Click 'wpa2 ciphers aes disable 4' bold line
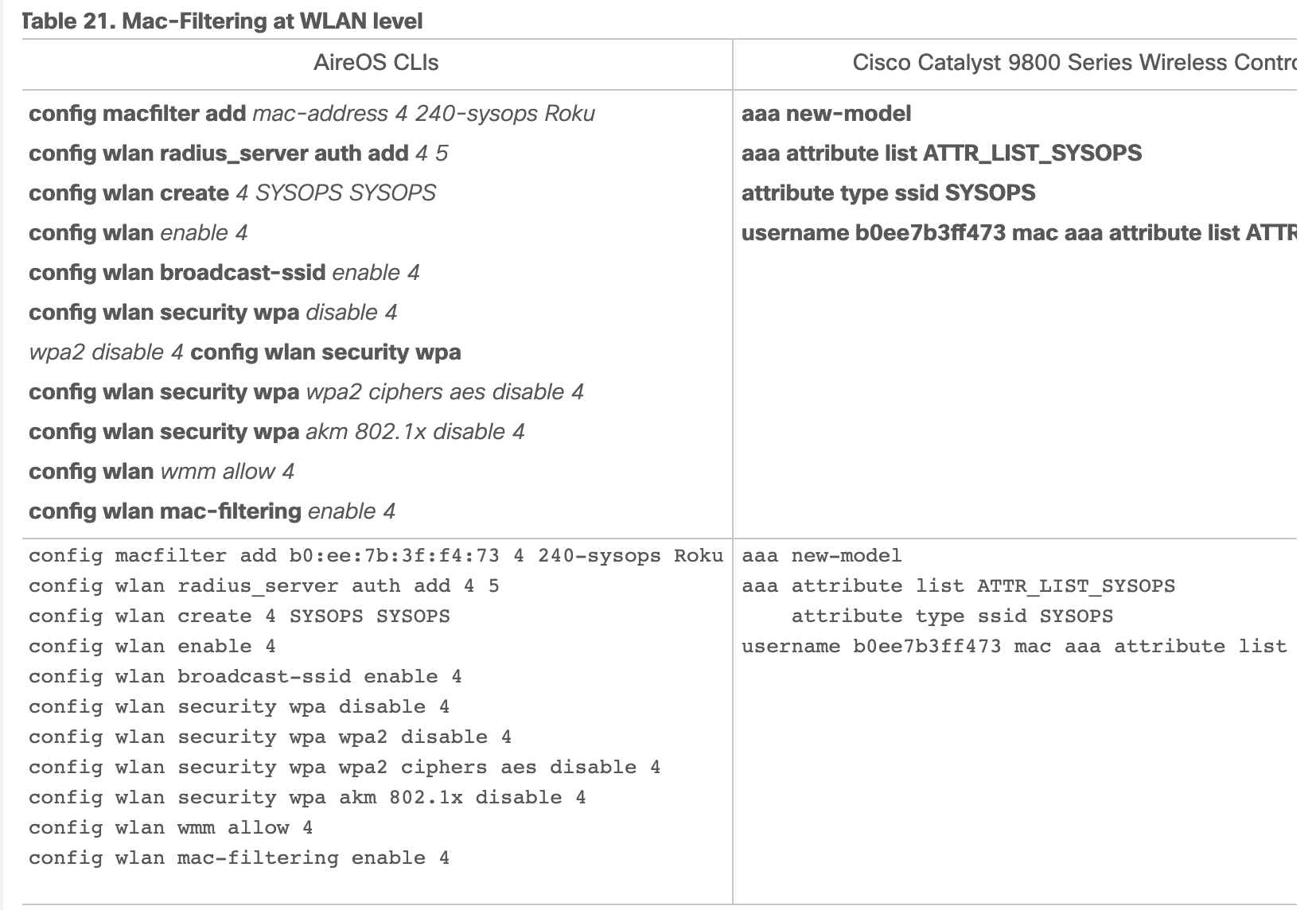Image resolution: width=1316 pixels, height=910 pixels. (306, 392)
